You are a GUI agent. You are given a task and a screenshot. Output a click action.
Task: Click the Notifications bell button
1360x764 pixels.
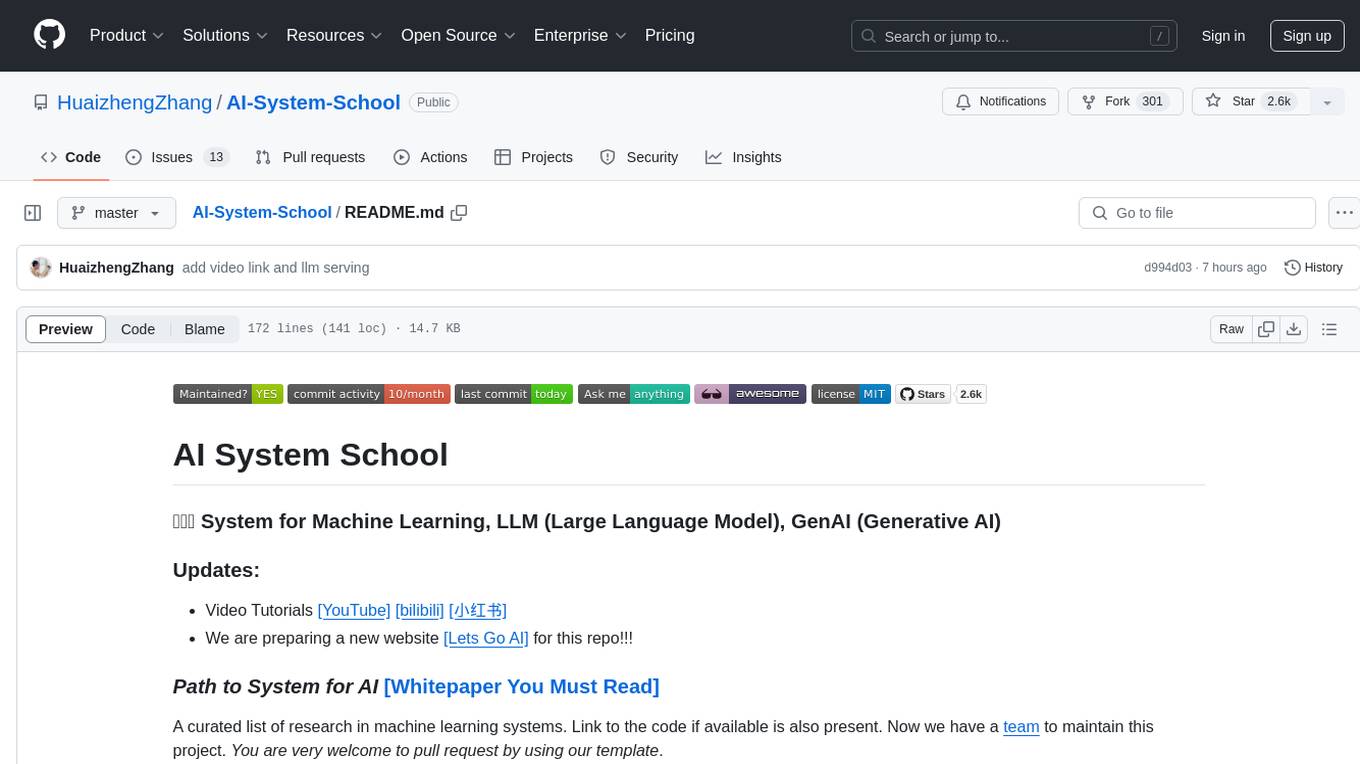point(1001,101)
